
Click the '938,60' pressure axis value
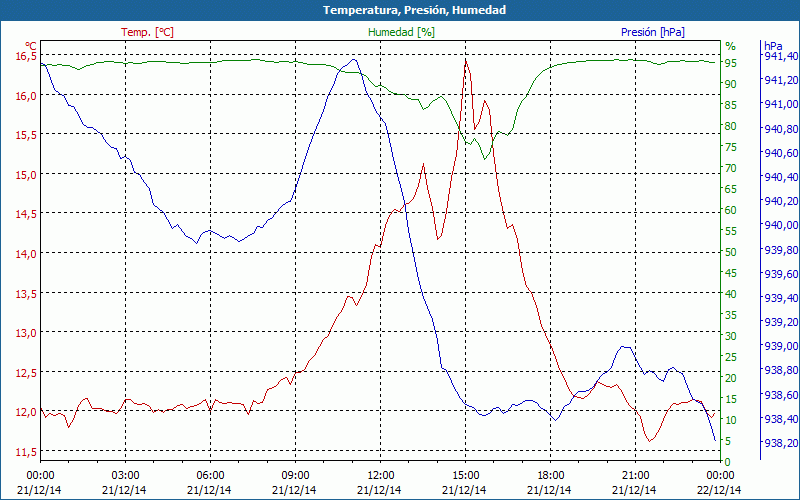pos(782,395)
